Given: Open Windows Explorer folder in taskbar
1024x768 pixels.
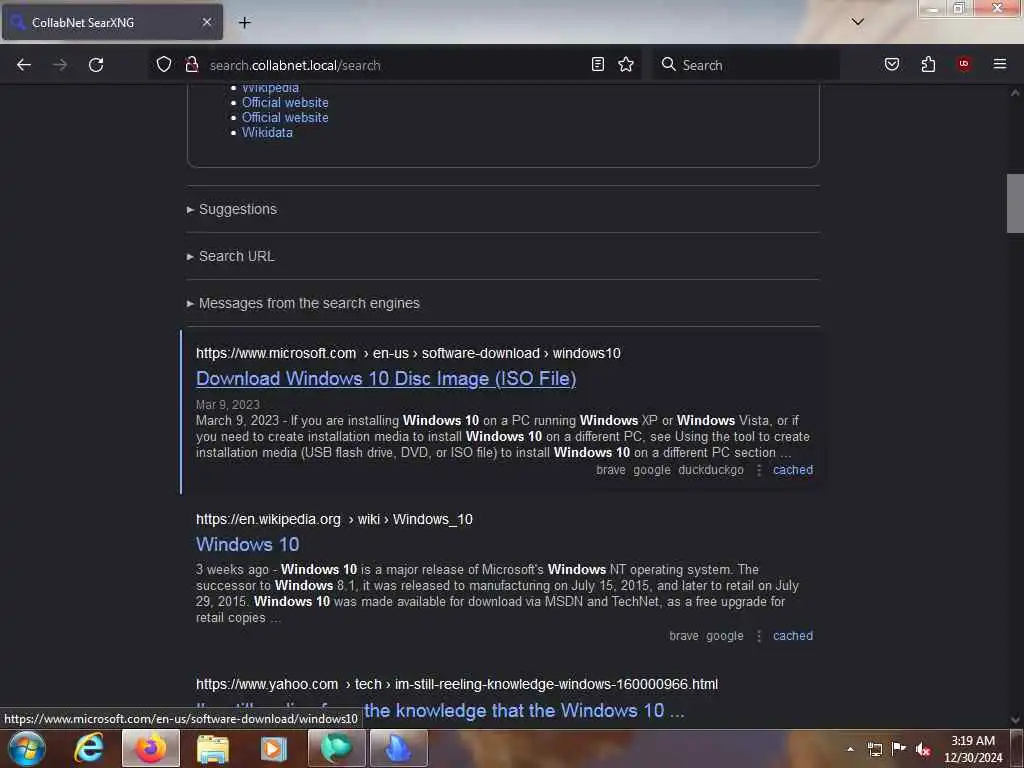Looking at the screenshot, I should pos(213,748).
